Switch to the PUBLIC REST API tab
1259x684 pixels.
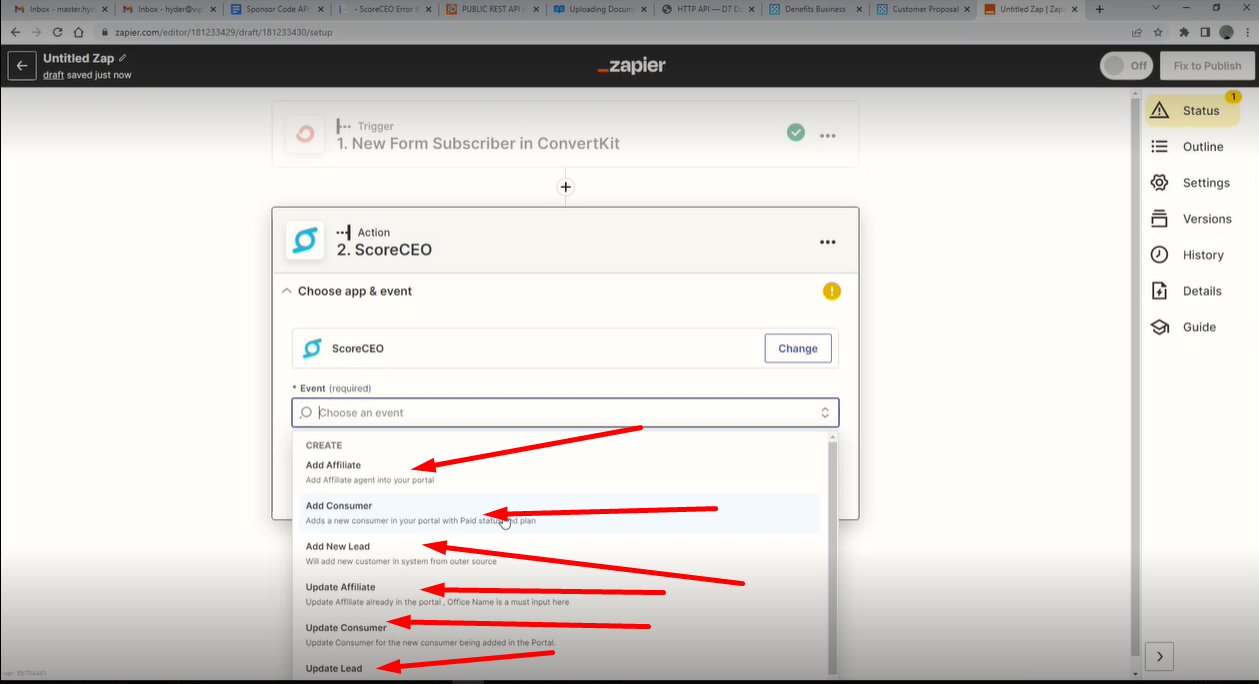click(493, 9)
